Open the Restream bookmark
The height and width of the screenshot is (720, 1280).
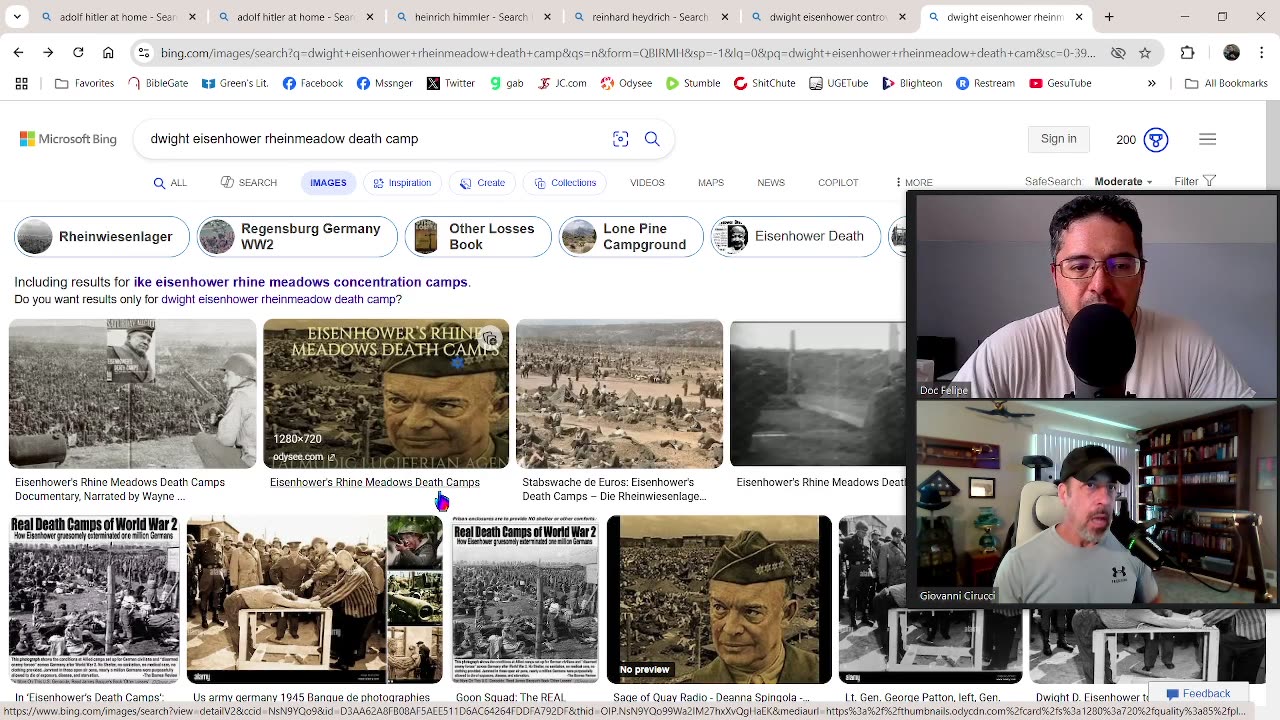[x=984, y=83]
